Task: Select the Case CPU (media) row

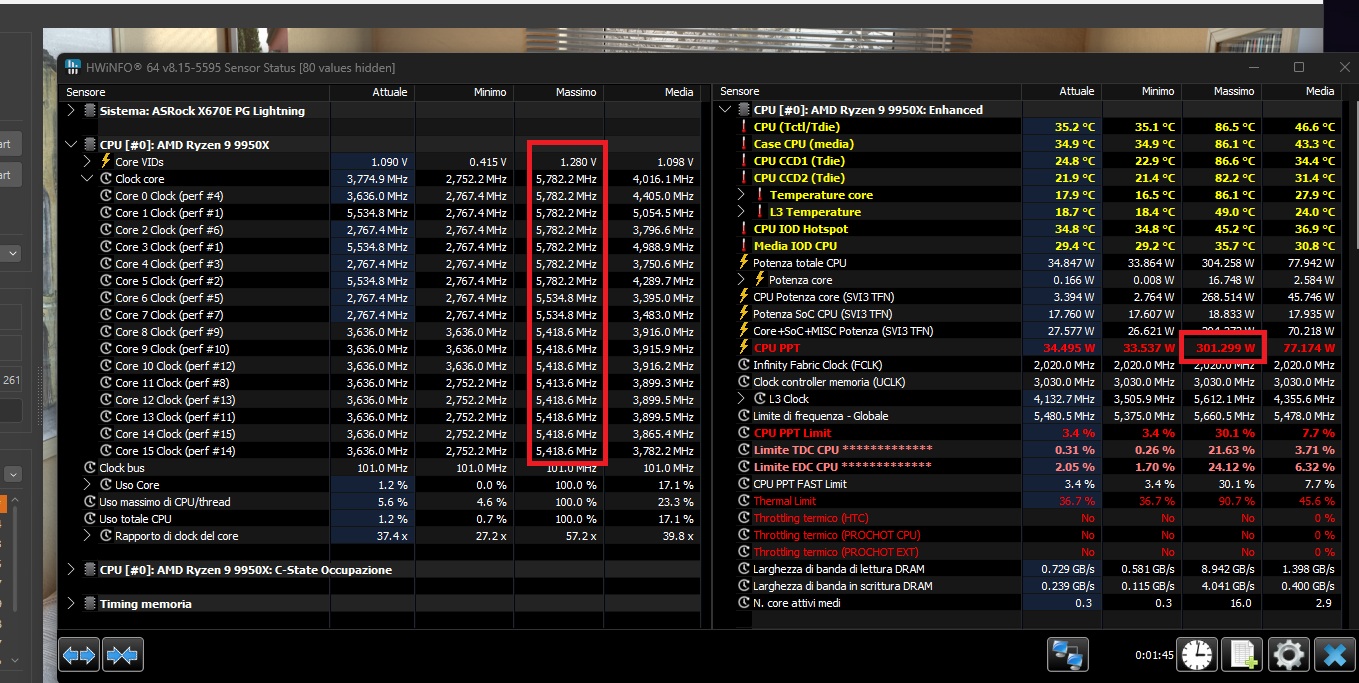Action: coord(1027,144)
